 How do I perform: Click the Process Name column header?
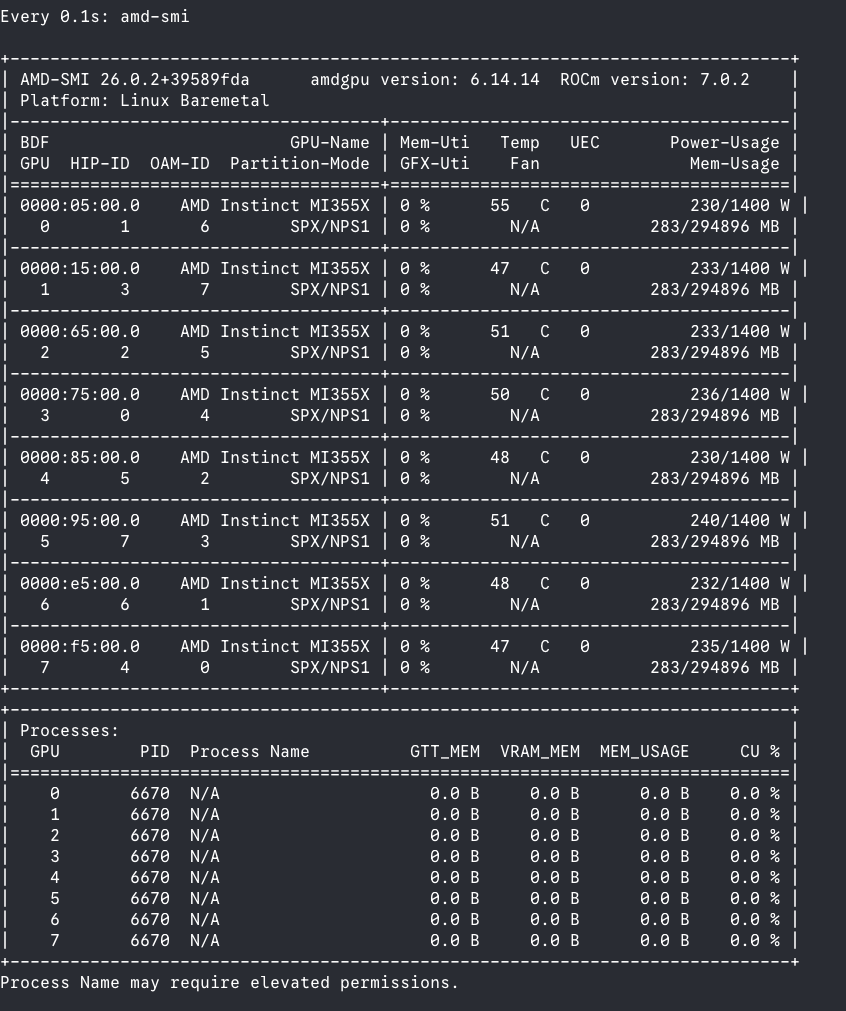(x=250, y=752)
